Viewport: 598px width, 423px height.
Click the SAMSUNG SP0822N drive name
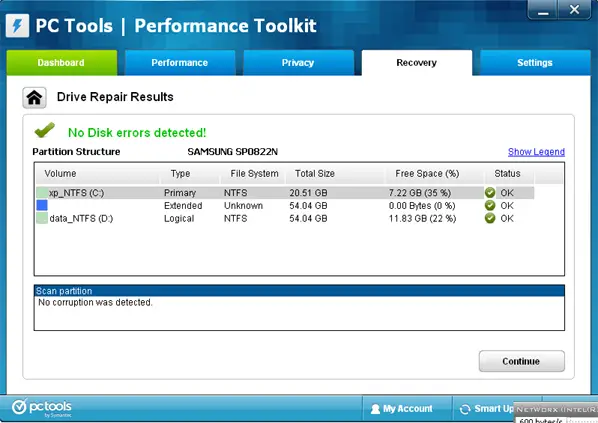click(233, 152)
